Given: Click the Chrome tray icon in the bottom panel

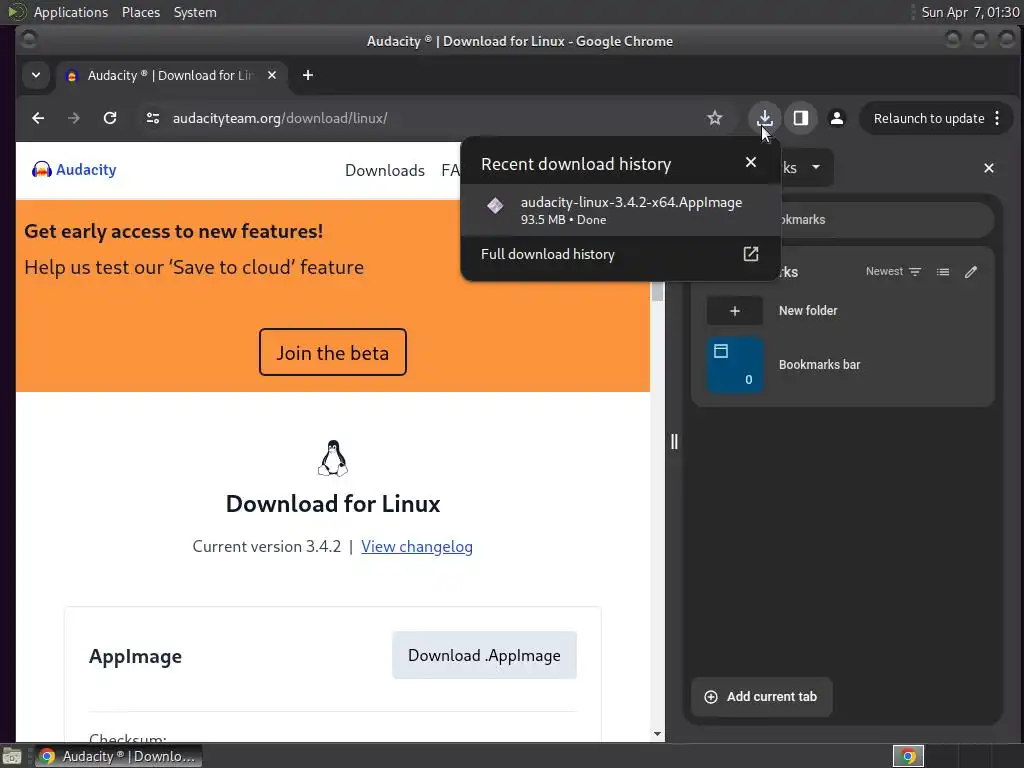Looking at the screenshot, I should [x=908, y=756].
